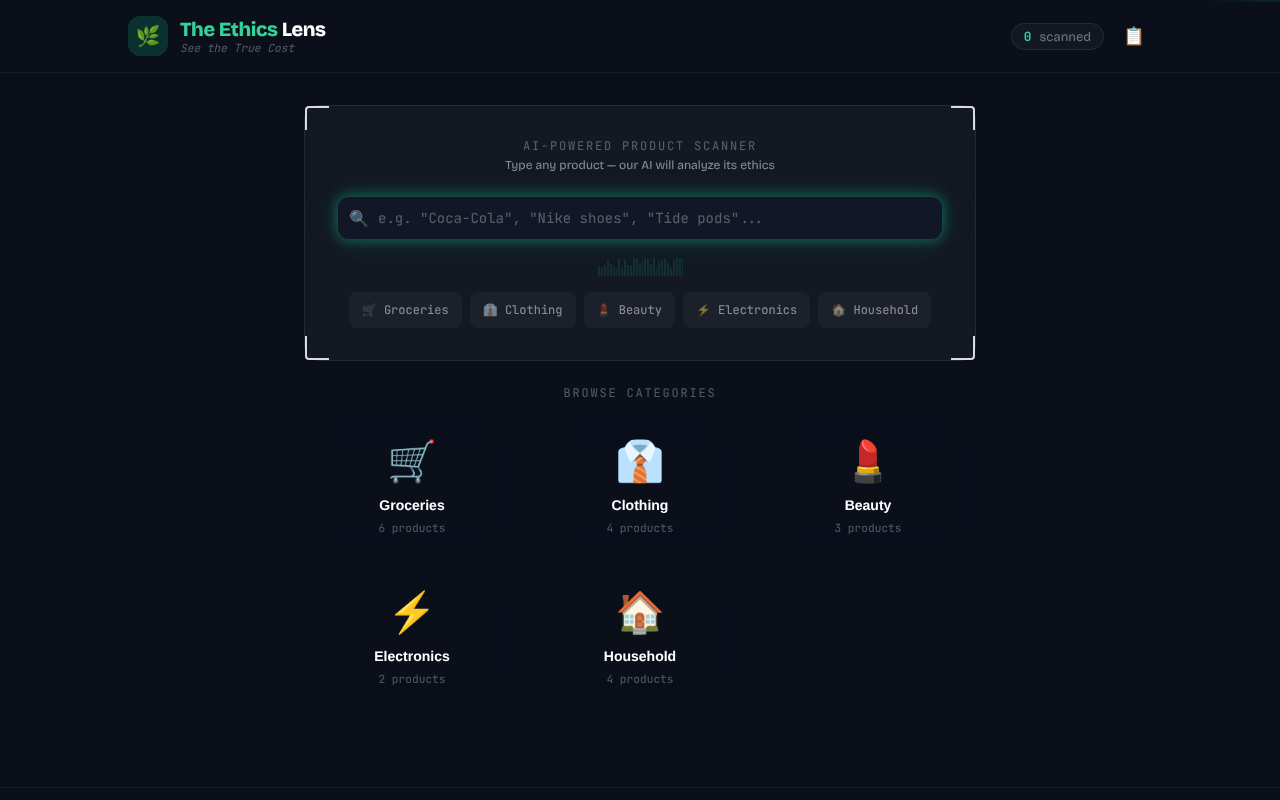Click 'The Ethics Lens' title text
Image resolution: width=1280 pixels, height=800 pixels.
[x=251, y=29]
